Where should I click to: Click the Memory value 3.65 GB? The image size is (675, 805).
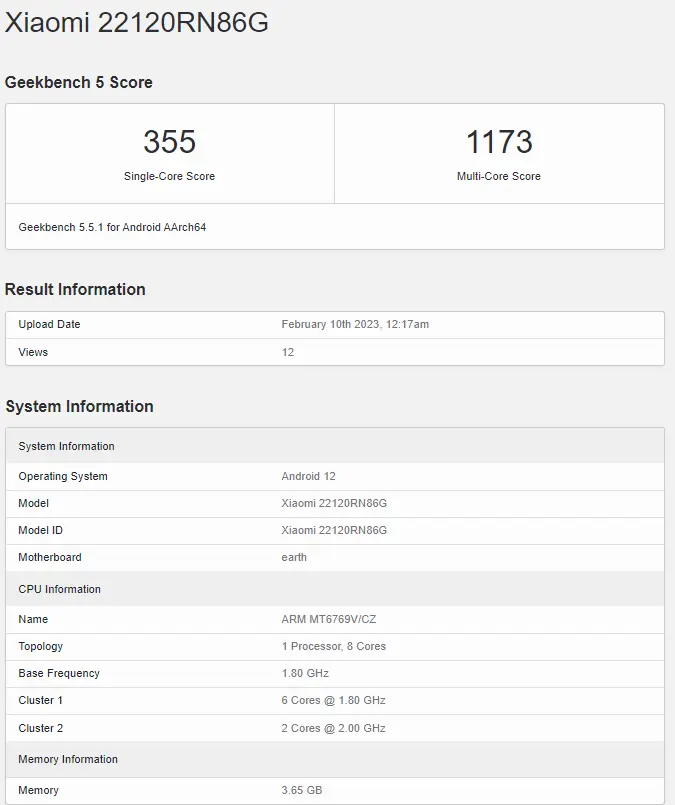pyautogui.click(x=302, y=790)
